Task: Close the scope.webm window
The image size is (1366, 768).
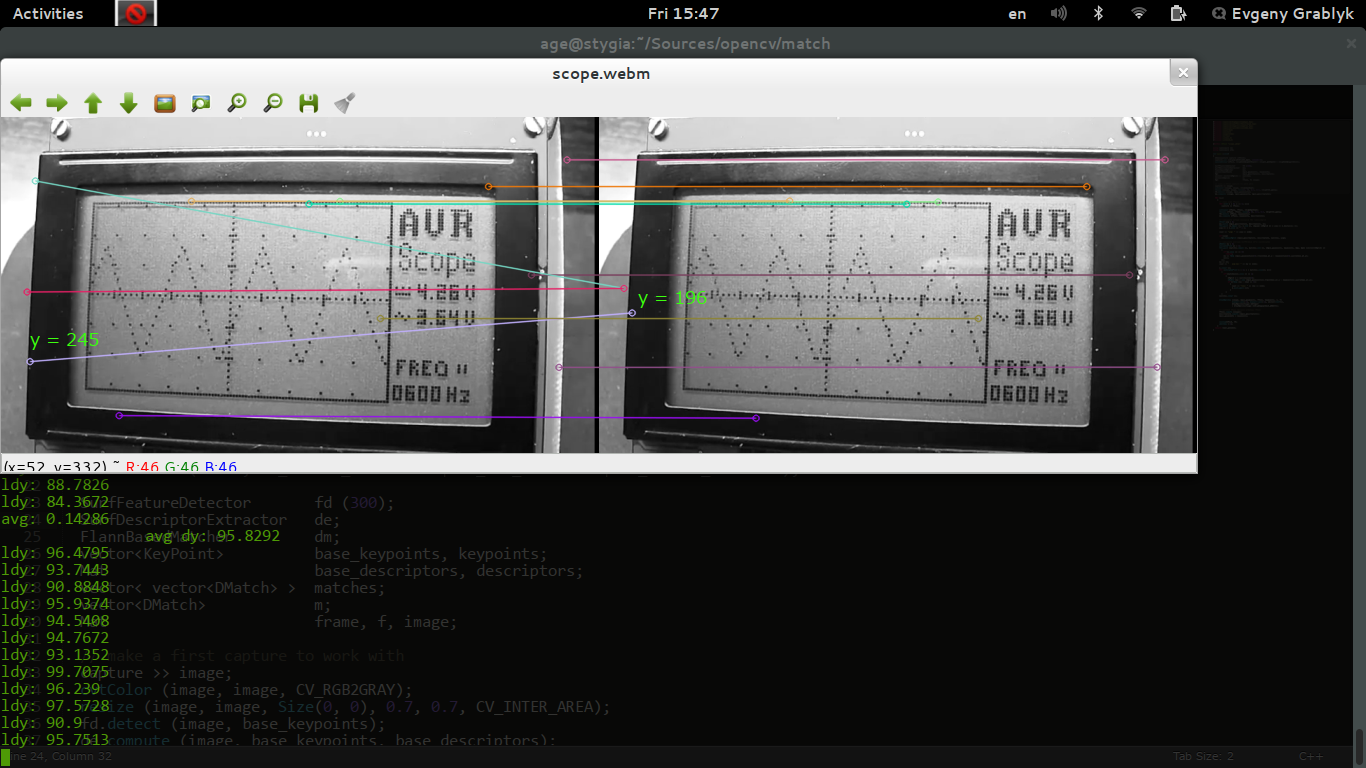Action: coord(1183,73)
